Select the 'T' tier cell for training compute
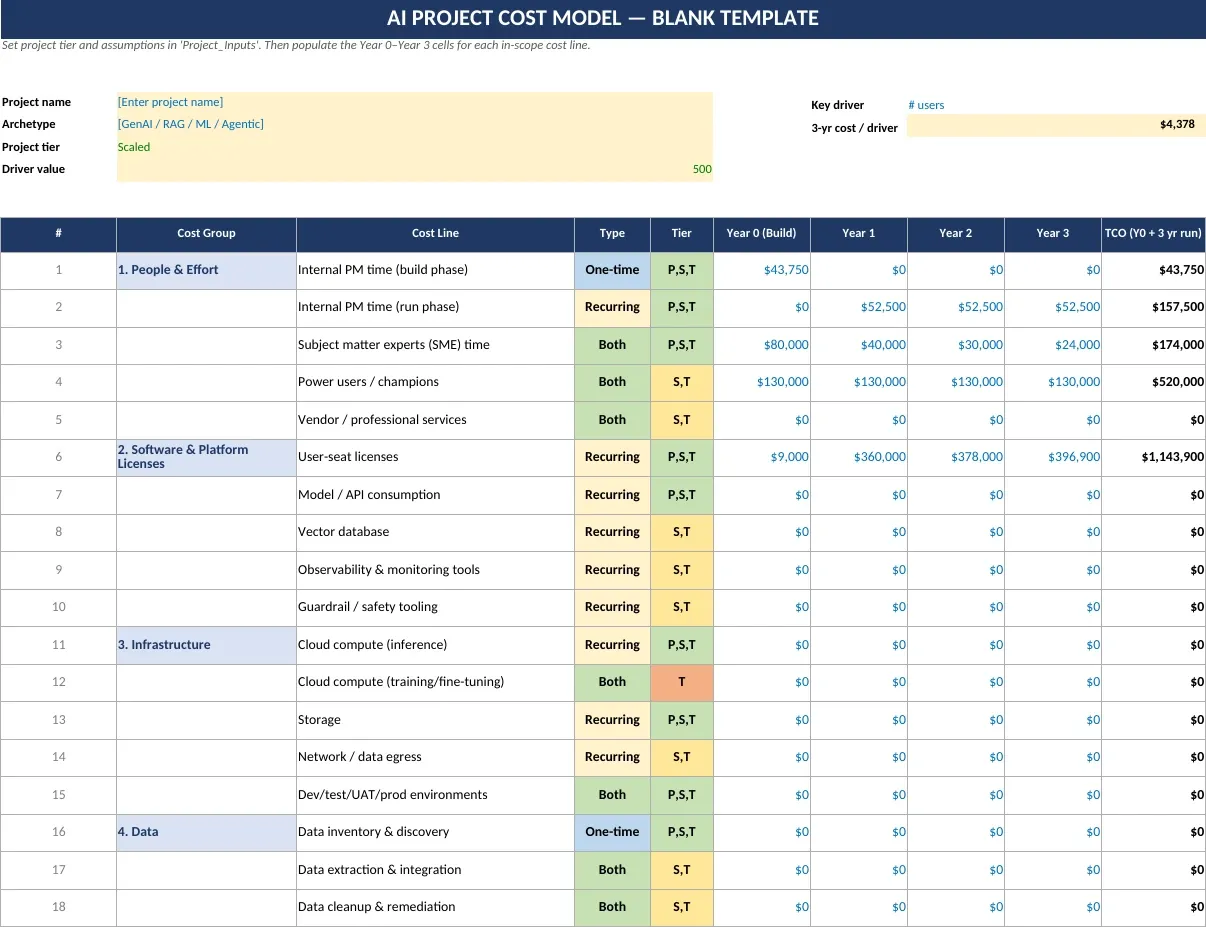1206x927 pixels. tap(682, 682)
